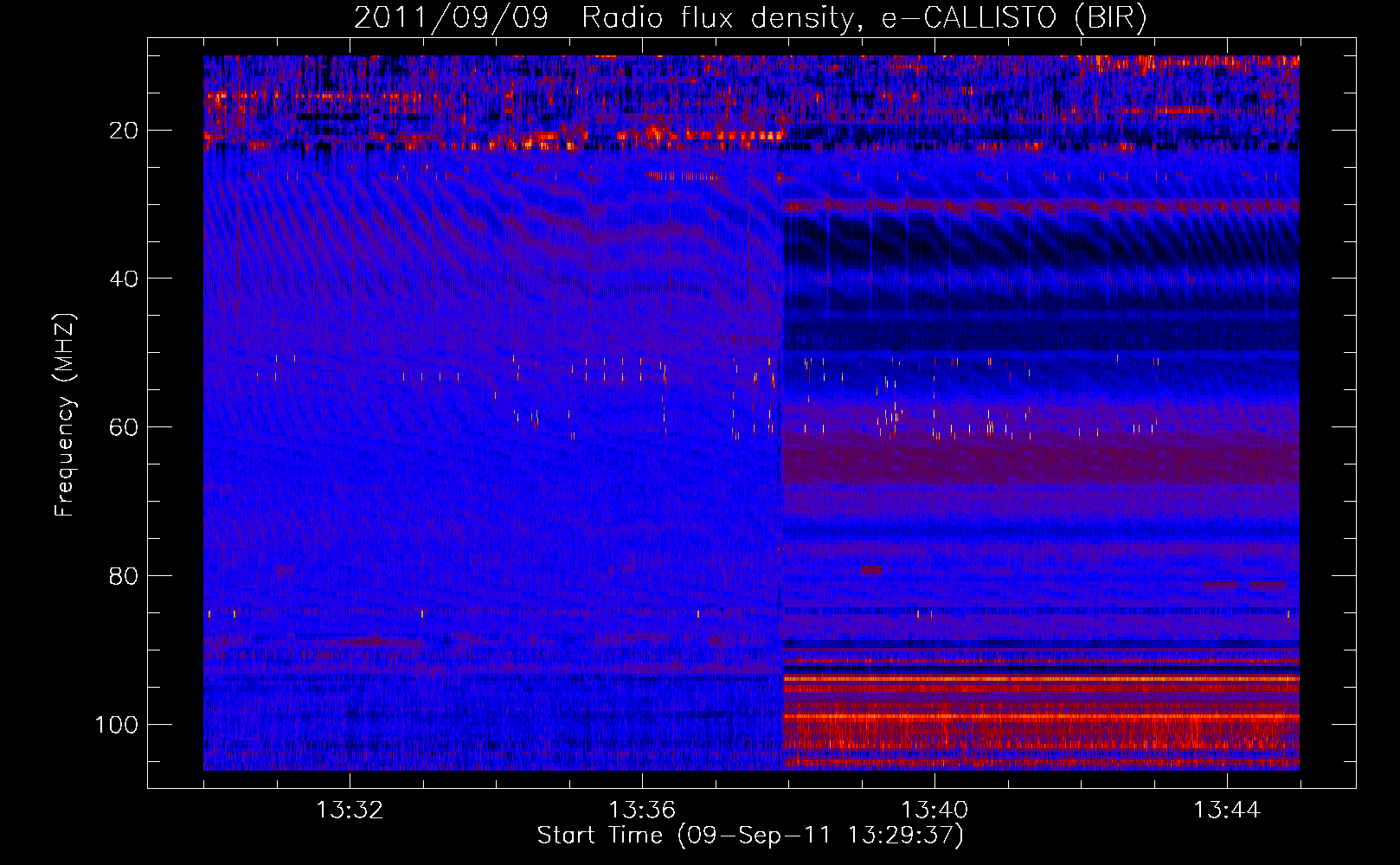This screenshot has width=1400, height=865.
Task: Click the time tick label '13:44'
Action: [x=1227, y=811]
